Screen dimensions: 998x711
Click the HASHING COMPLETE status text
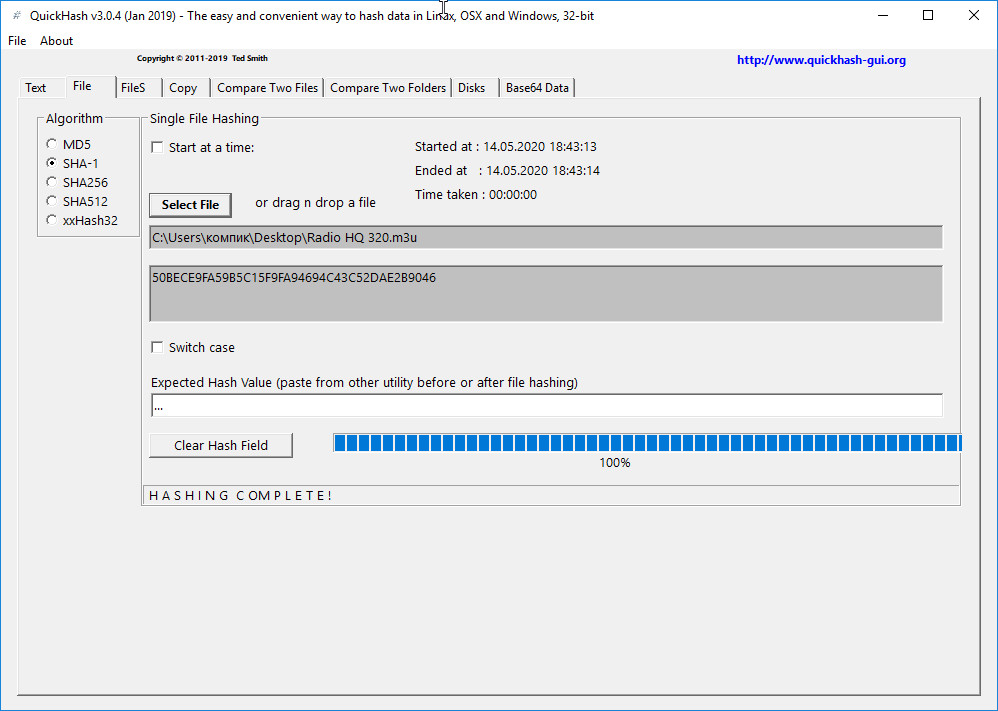[x=241, y=496]
